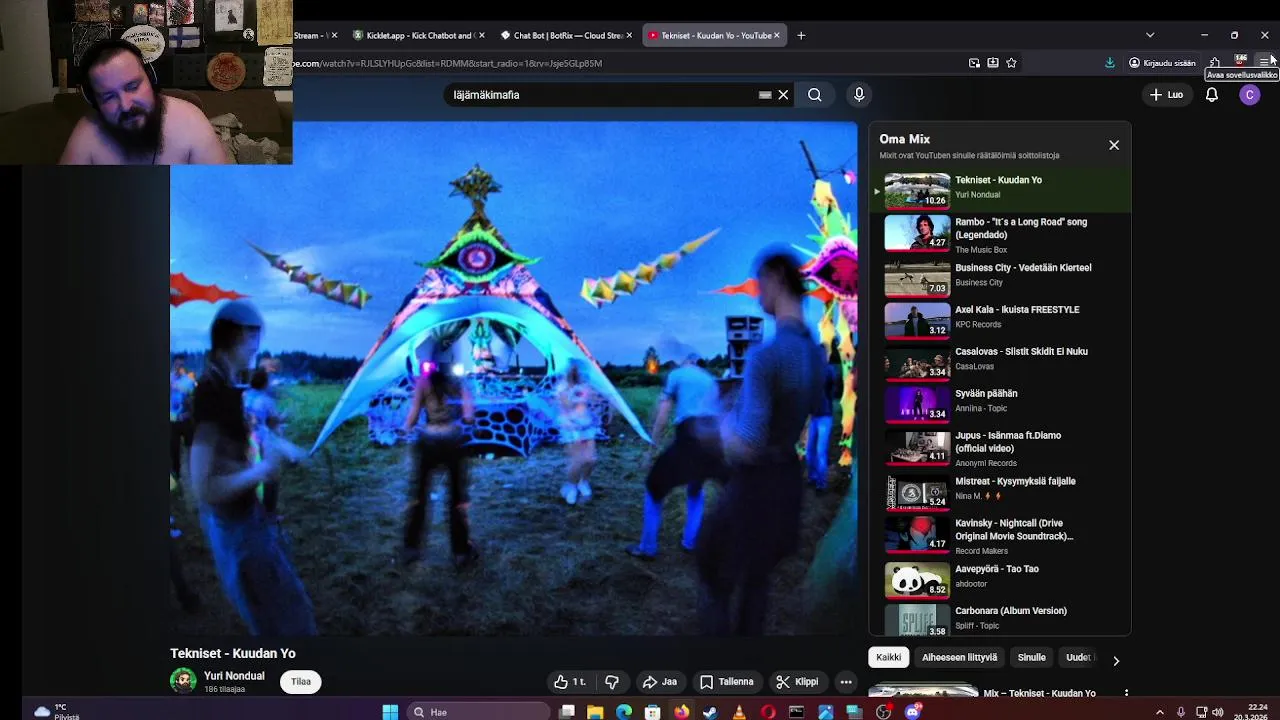Select the Sinulle filter chip
The image size is (1280, 720).
(1031, 657)
